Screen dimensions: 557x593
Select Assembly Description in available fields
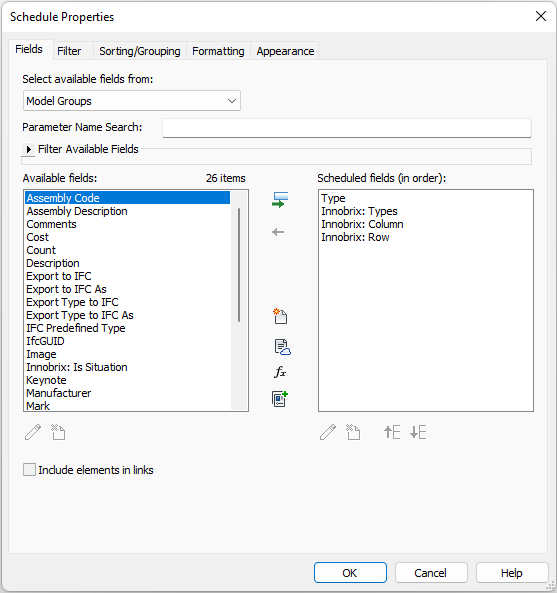click(x=127, y=211)
